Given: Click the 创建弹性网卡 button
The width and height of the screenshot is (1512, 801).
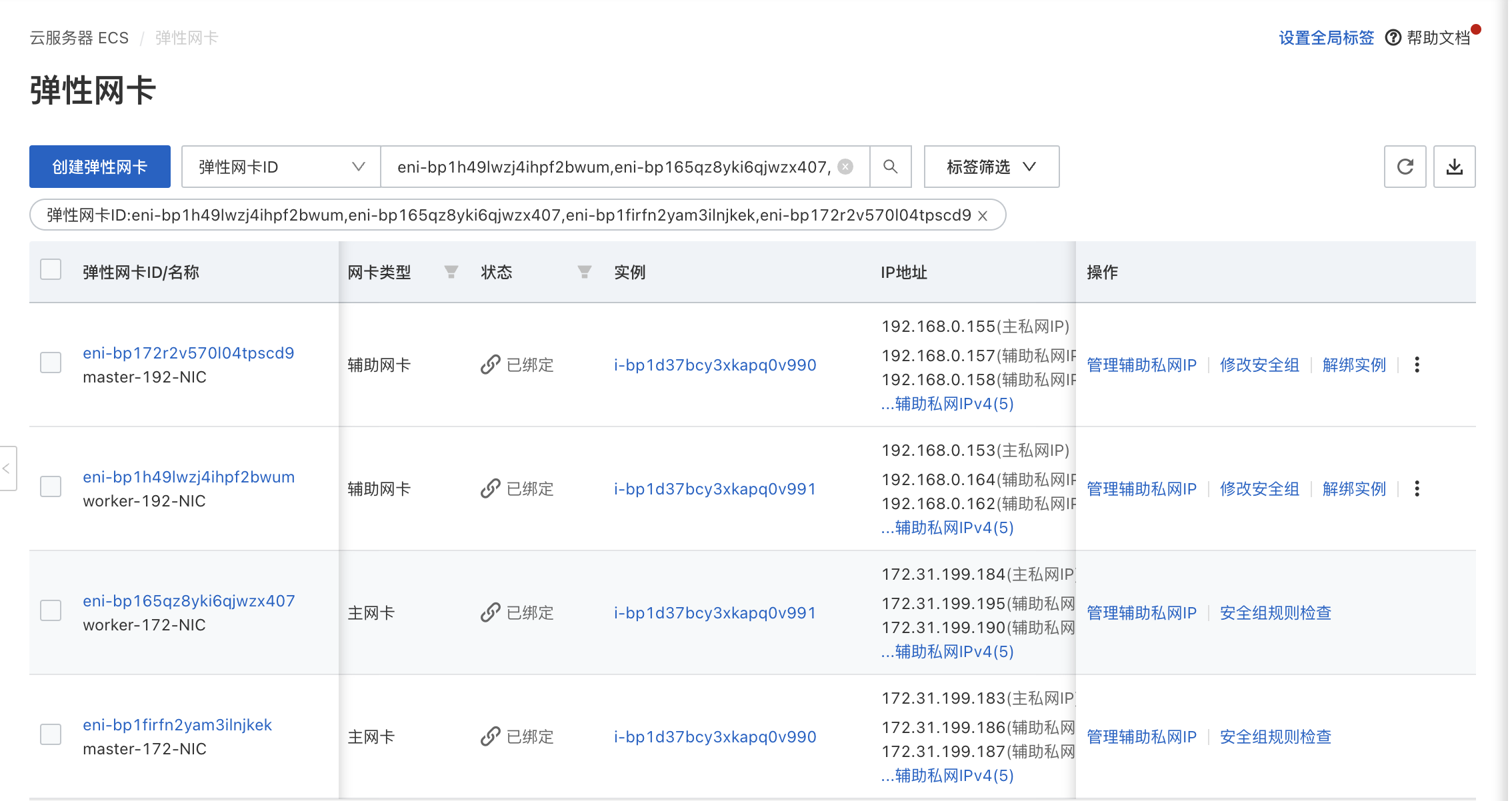Looking at the screenshot, I should tap(99, 167).
